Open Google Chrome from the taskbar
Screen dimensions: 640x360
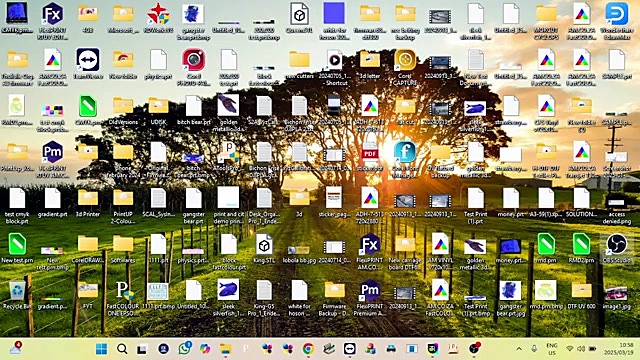[x=308, y=349]
